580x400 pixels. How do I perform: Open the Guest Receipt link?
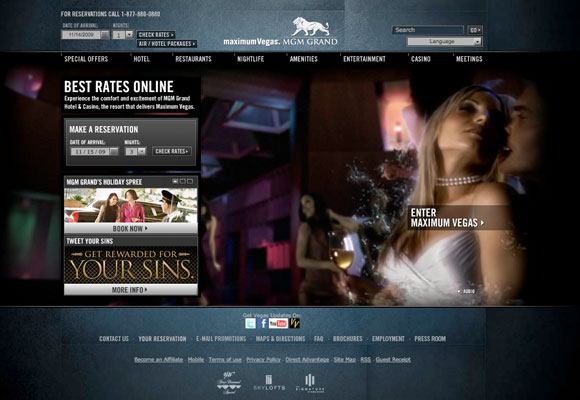point(393,359)
